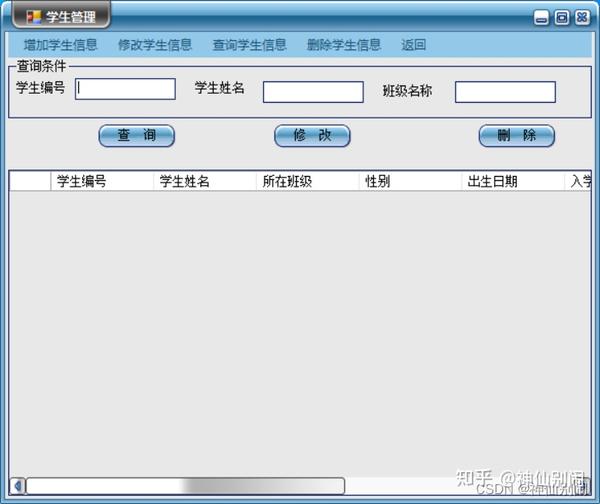Click the 修改 button
600x504 pixels.
tap(312, 136)
